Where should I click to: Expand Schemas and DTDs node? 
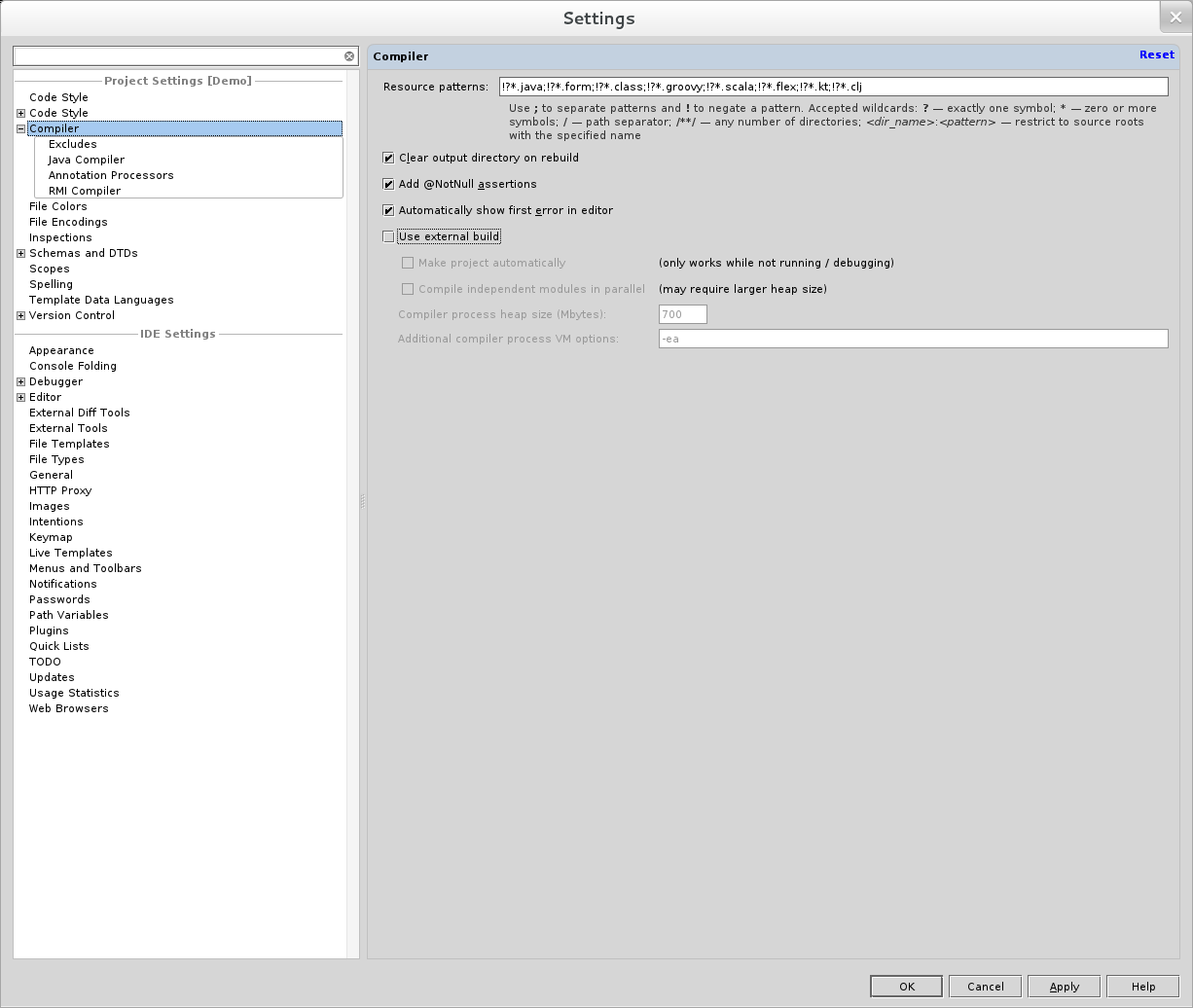coord(20,253)
